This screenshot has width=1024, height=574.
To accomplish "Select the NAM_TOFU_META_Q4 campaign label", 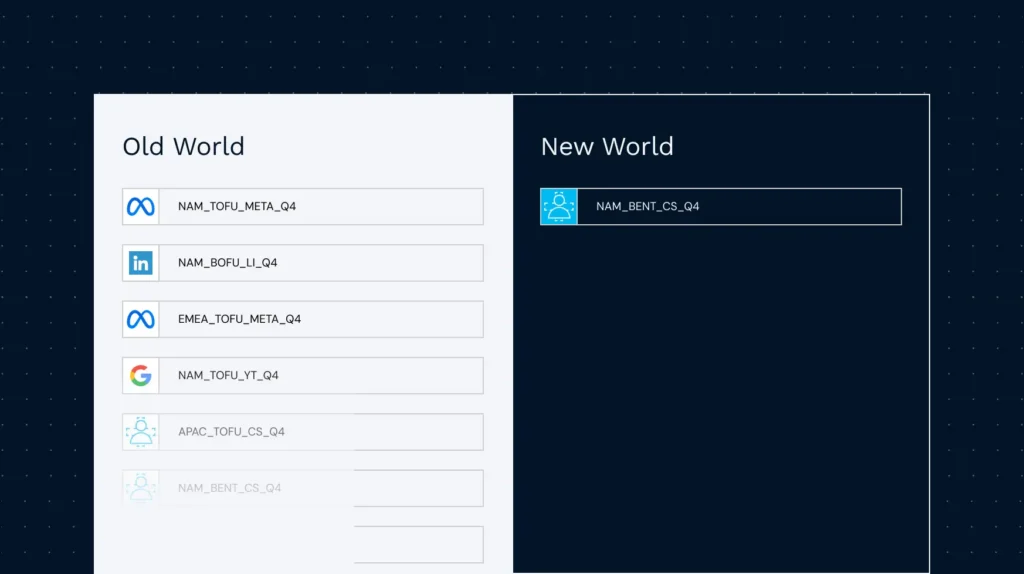I will pyautogui.click(x=237, y=207).
